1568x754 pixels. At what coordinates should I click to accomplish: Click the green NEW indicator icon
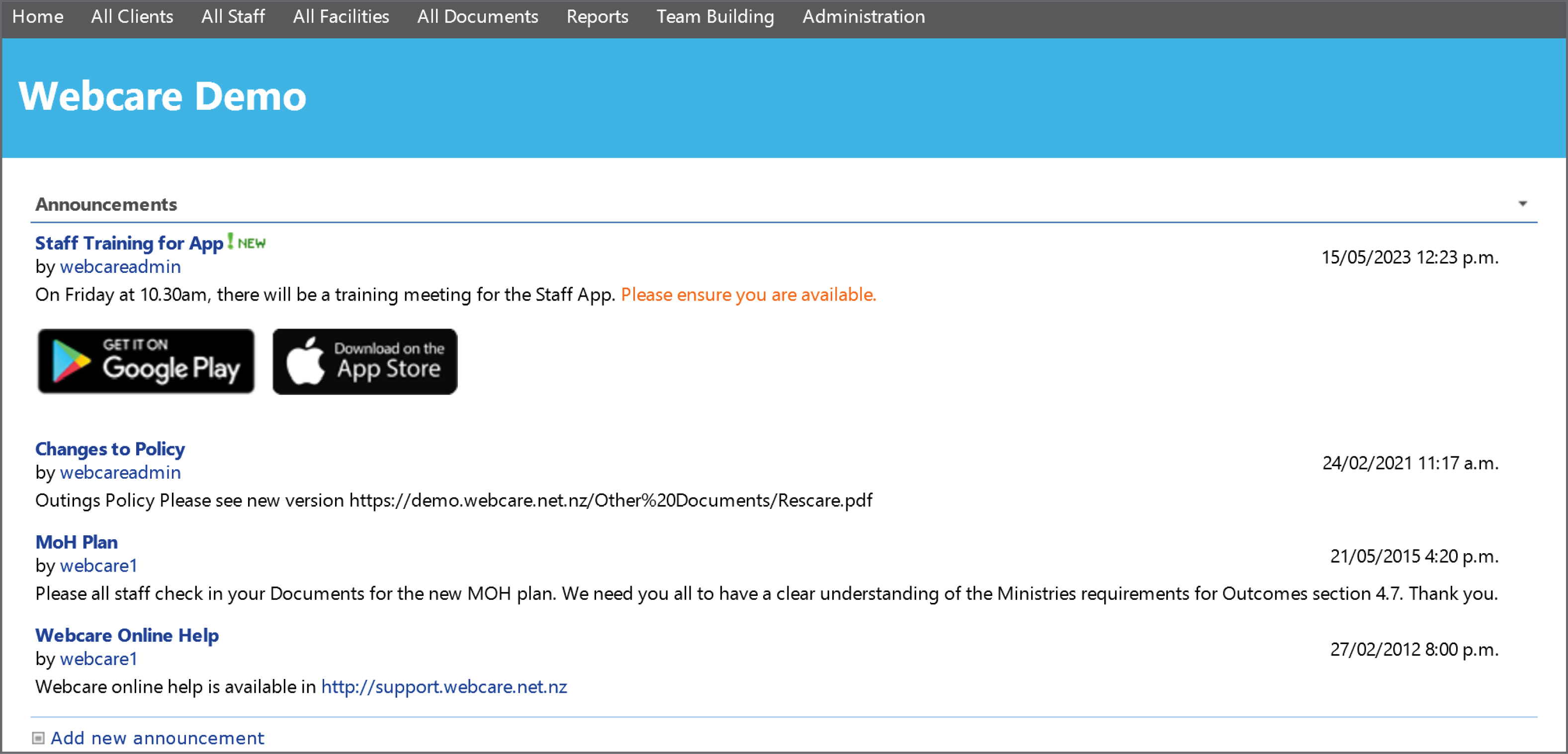(x=247, y=242)
